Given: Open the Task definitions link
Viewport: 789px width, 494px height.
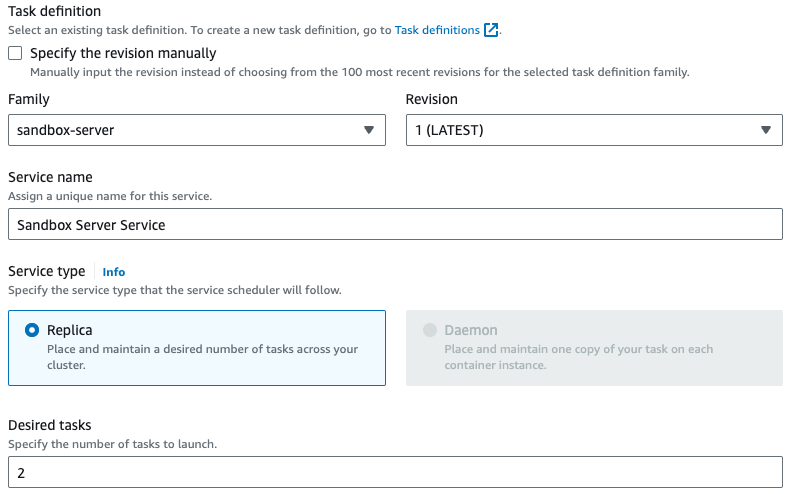Looking at the screenshot, I should [437, 30].
